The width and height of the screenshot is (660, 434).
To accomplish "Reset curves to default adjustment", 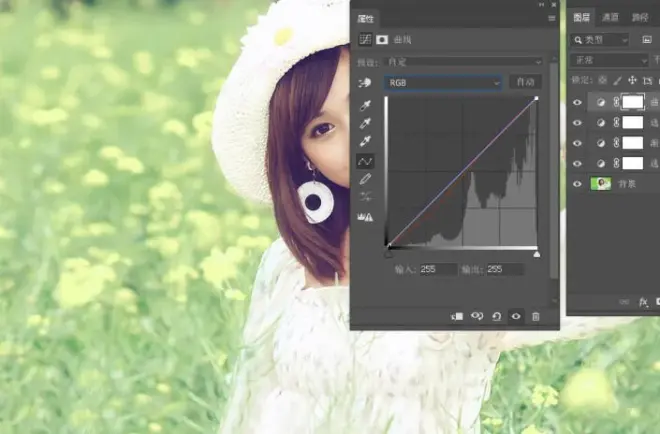I will click(x=496, y=316).
